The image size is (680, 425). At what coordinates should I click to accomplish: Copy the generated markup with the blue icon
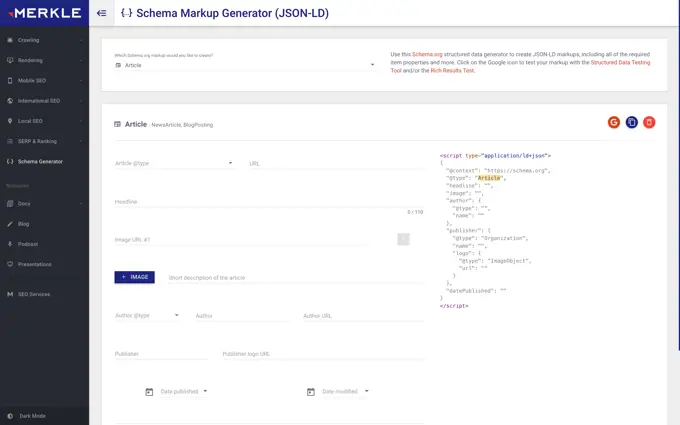pyautogui.click(x=632, y=122)
